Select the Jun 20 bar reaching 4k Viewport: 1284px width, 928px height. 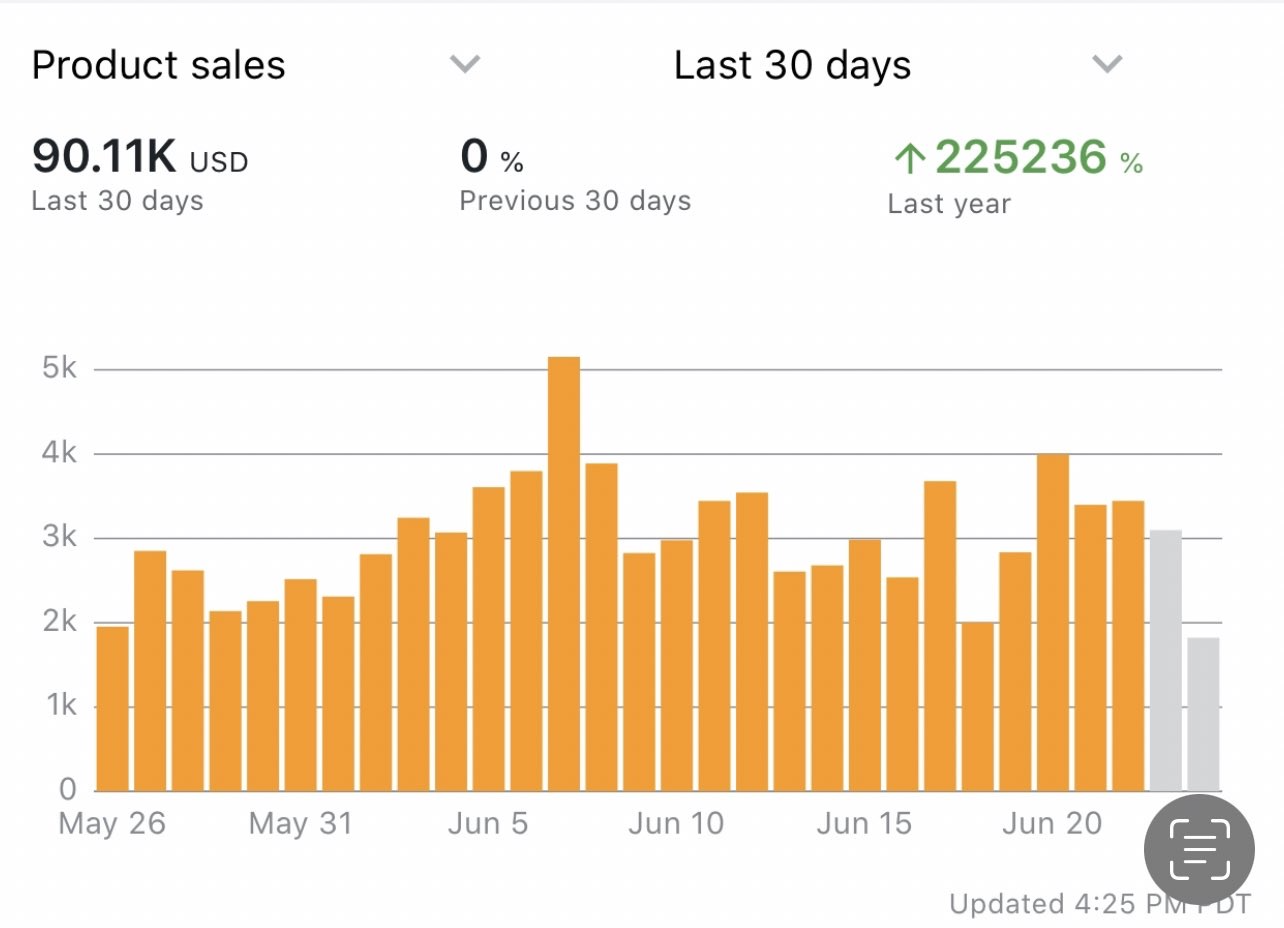1053,622
